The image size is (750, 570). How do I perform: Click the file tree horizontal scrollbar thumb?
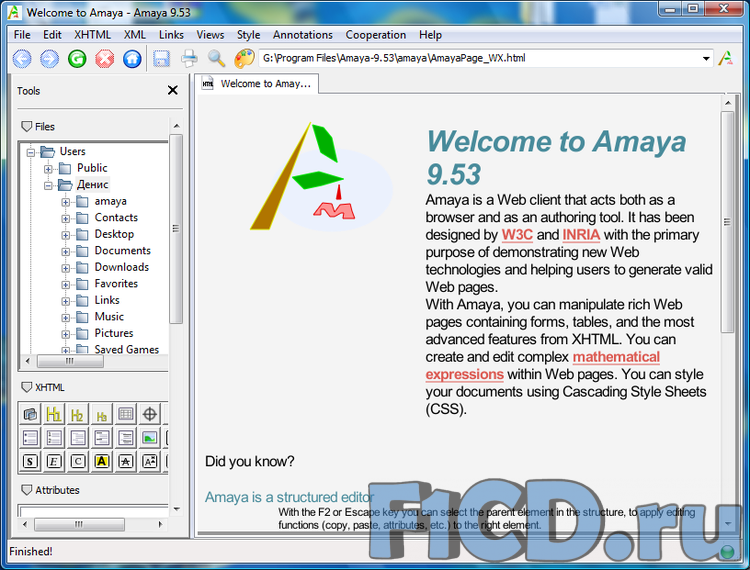click(x=70, y=361)
